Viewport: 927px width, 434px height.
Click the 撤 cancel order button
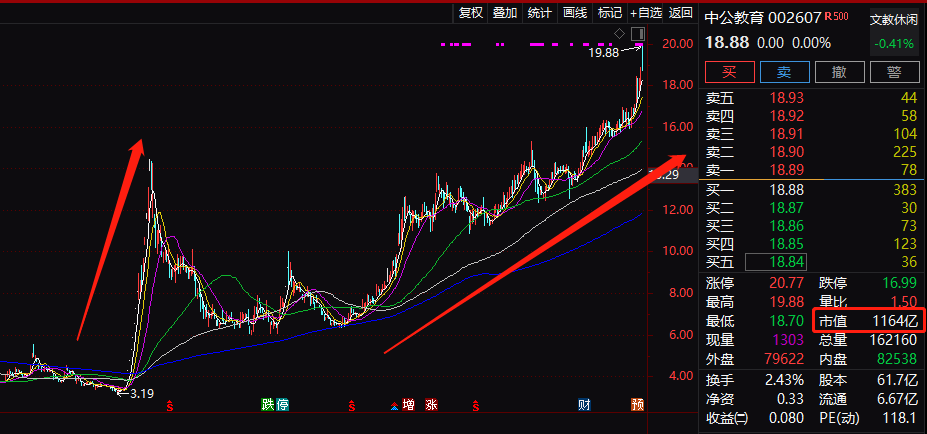point(839,72)
